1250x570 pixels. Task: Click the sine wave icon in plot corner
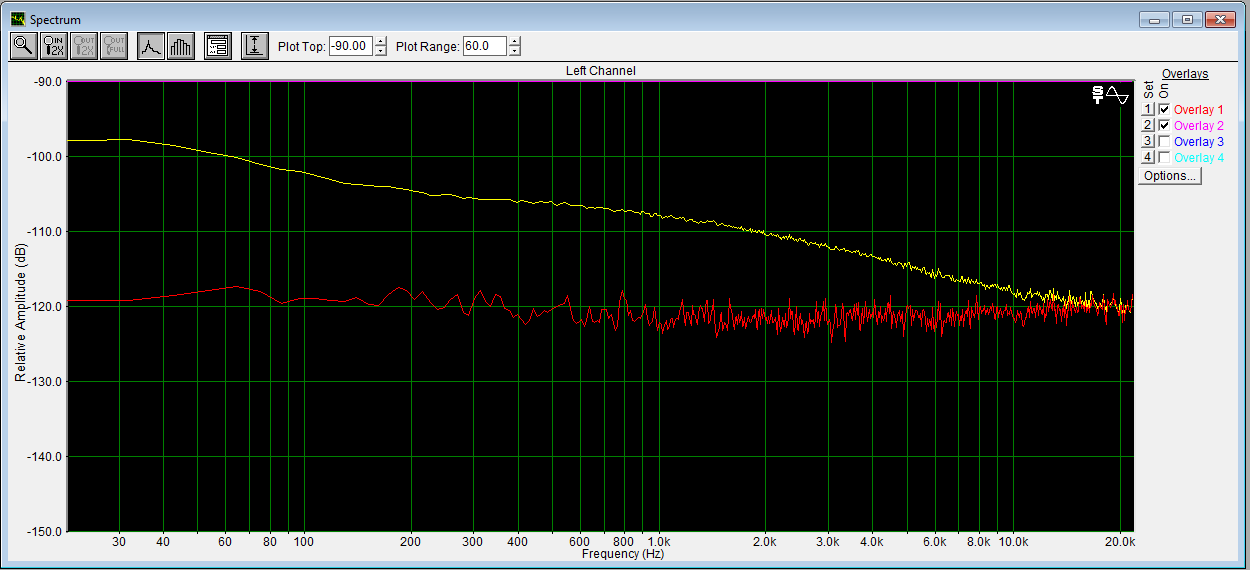tap(1117, 95)
